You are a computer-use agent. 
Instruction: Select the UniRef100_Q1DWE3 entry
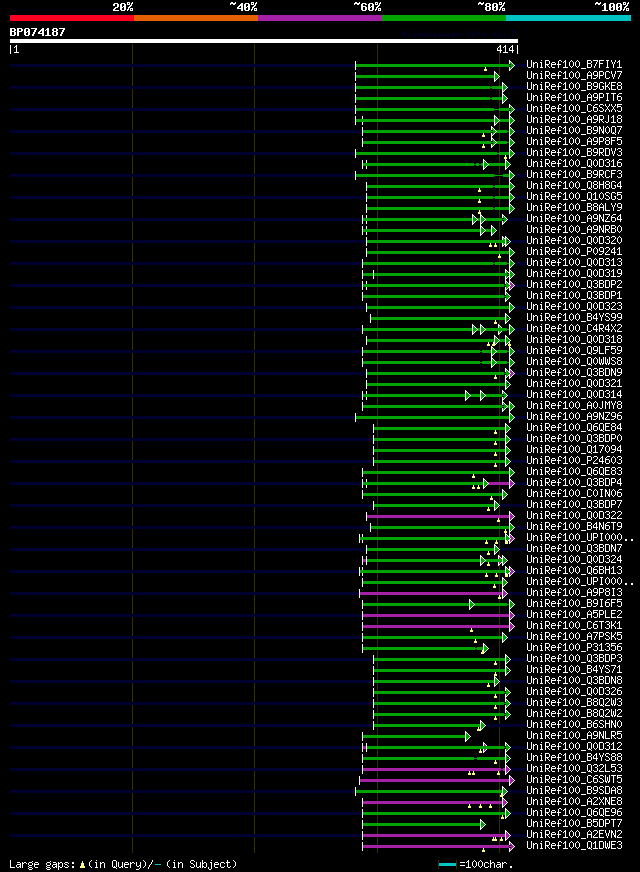574,846
